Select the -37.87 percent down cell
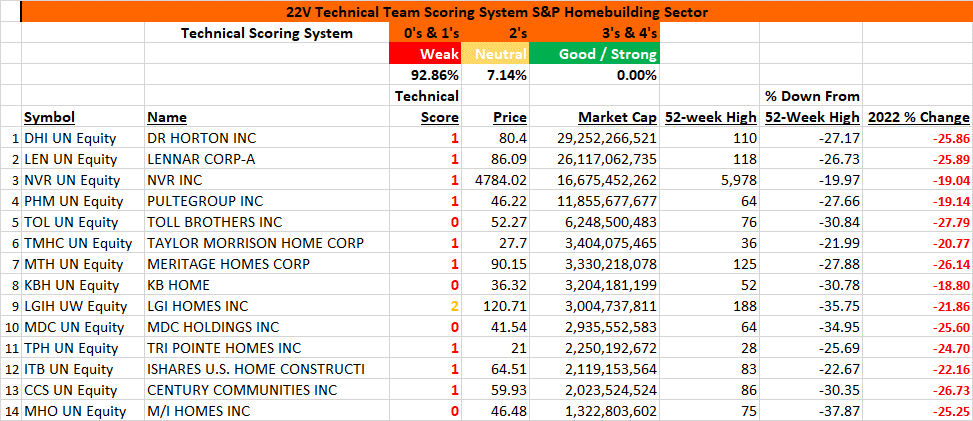This screenshot has height=421, width=973. (811, 411)
